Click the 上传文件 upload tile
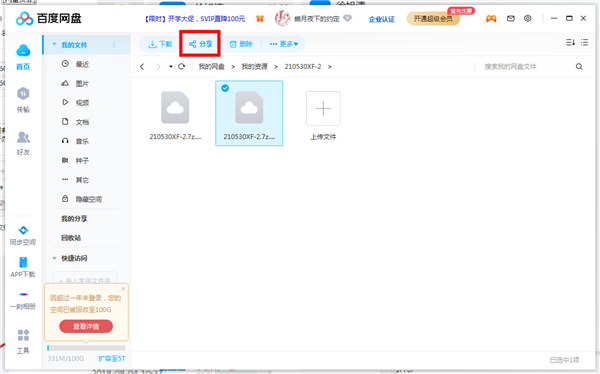The image size is (600, 374). [323, 116]
